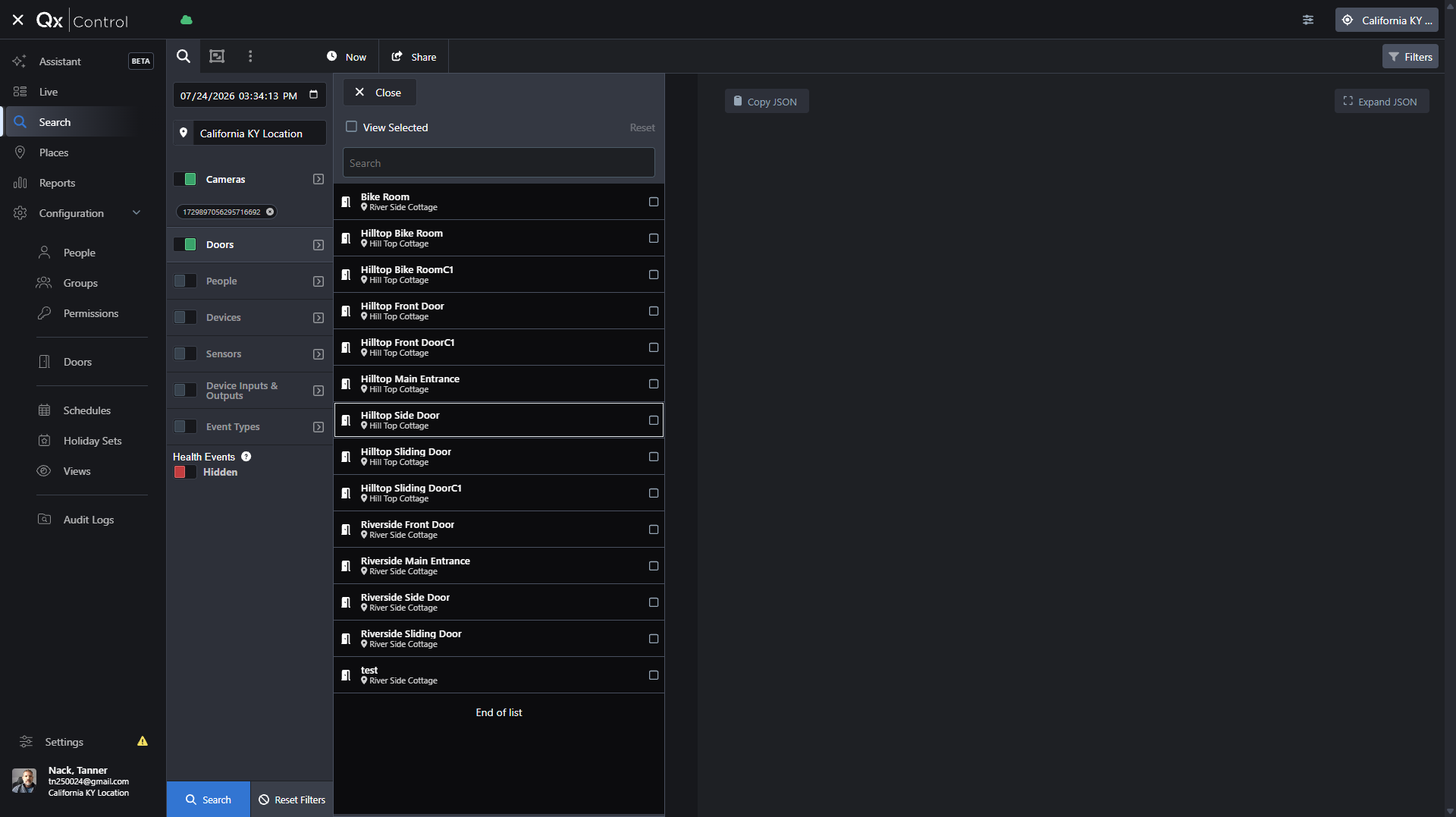Remove the camera ID chip filter

pyautogui.click(x=270, y=212)
